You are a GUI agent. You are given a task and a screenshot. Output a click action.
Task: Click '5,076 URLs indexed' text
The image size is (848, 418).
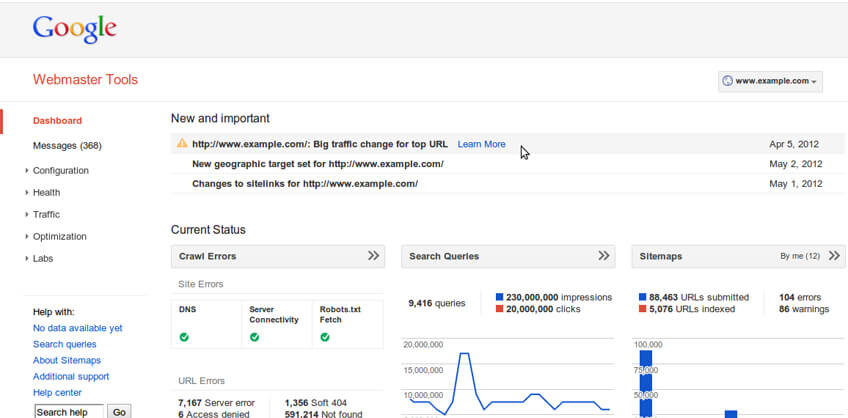pos(692,309)
